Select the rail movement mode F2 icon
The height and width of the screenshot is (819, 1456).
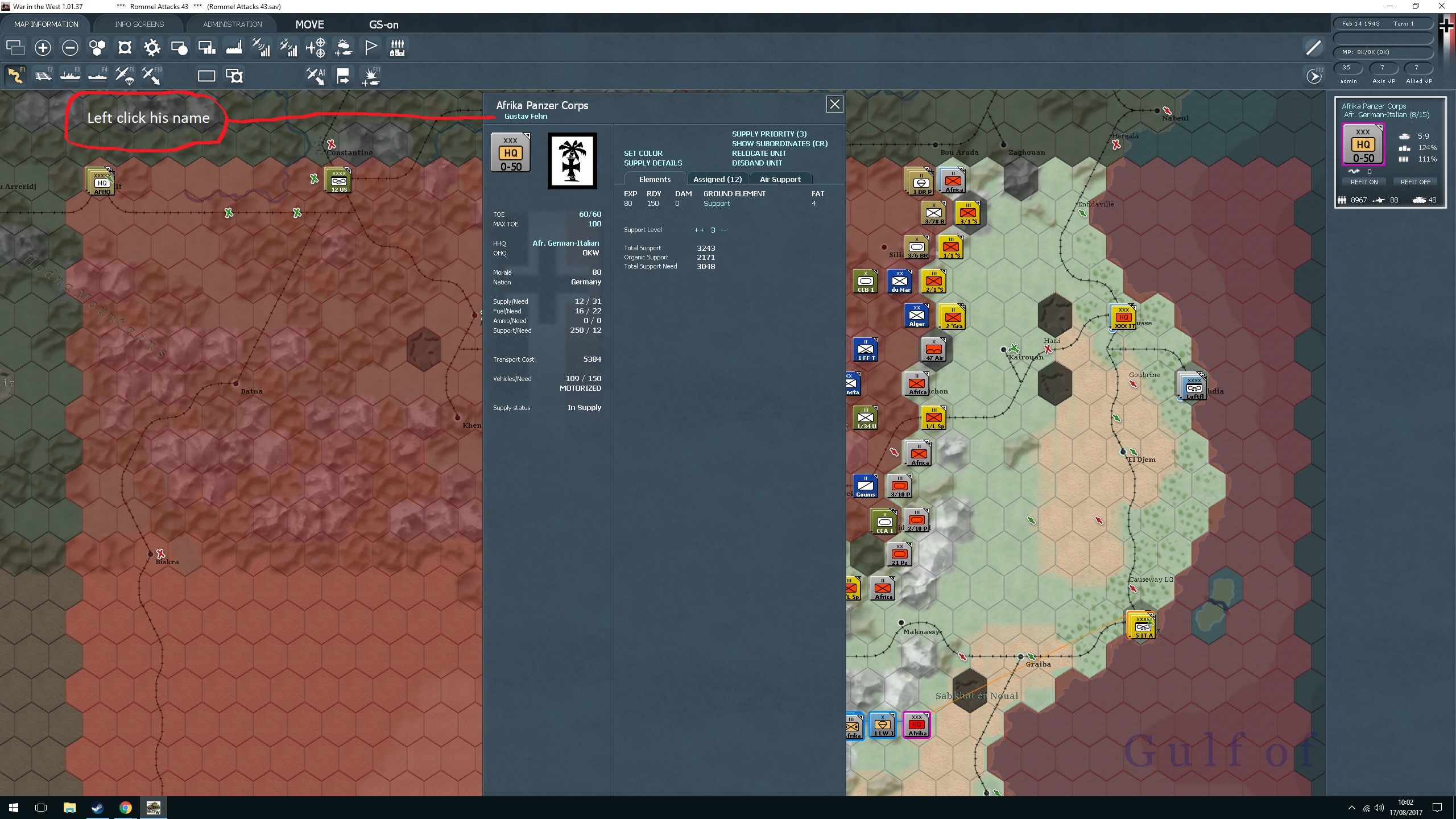43,76
